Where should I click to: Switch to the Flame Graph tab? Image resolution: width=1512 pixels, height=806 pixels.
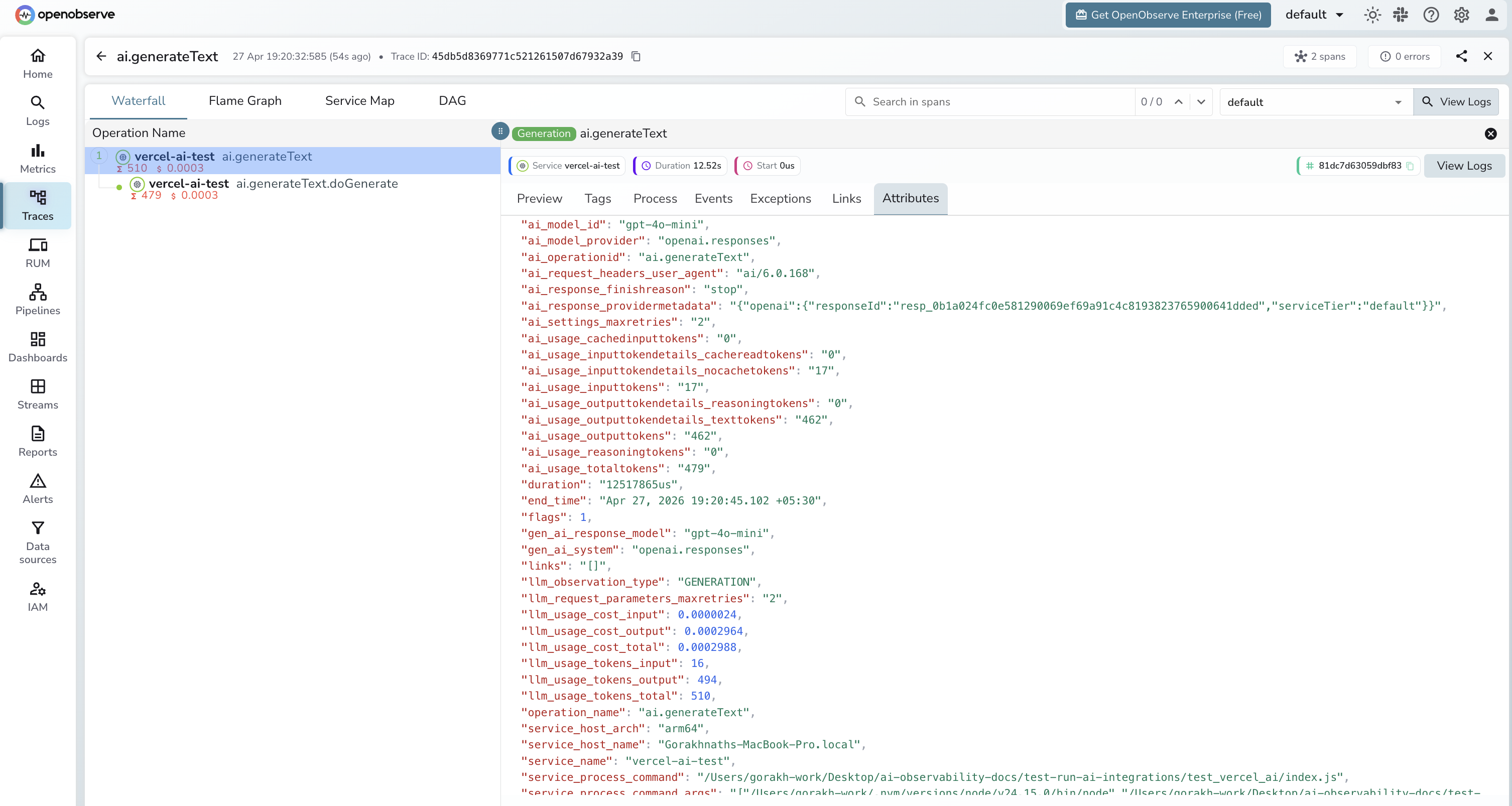click(245, 100)
